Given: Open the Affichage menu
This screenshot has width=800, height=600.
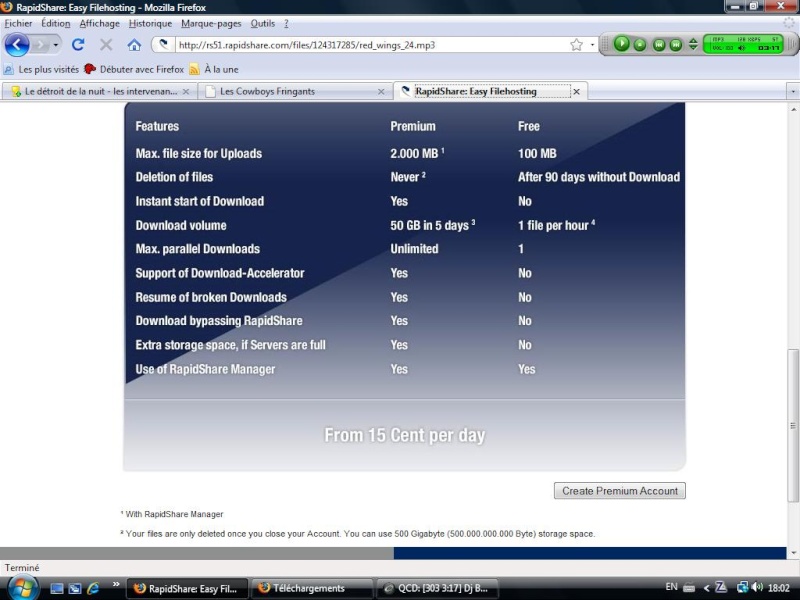Looking at the screenshot, I should [x=99, y=23].
